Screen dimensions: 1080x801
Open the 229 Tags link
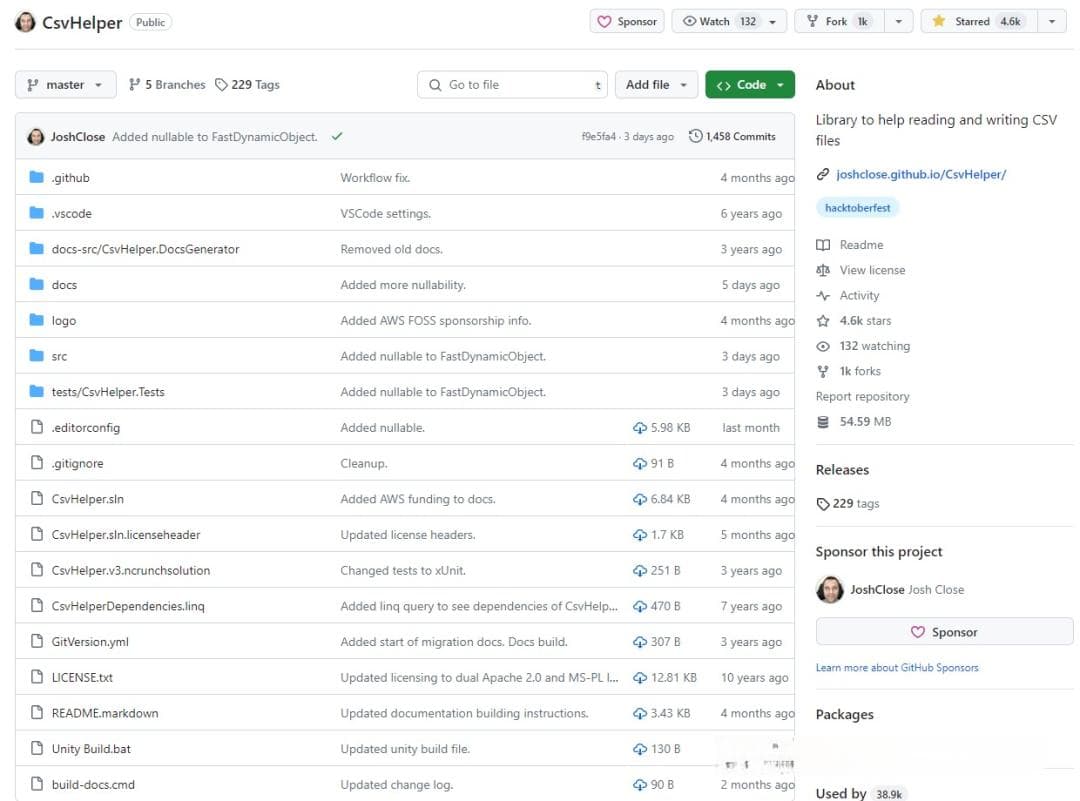[x=247, y=85]
